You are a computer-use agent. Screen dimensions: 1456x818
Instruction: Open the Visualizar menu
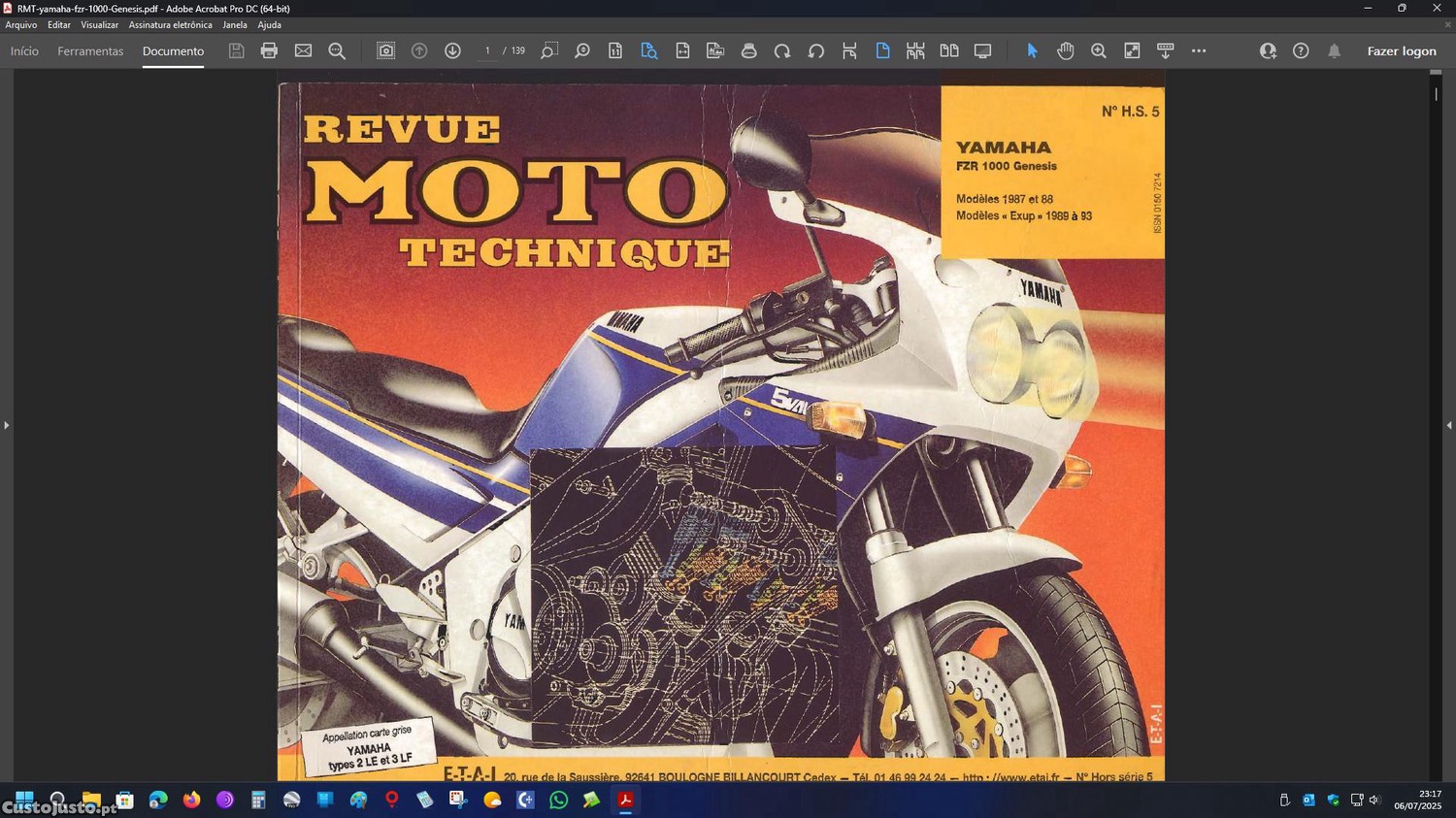tap(99, 25)
